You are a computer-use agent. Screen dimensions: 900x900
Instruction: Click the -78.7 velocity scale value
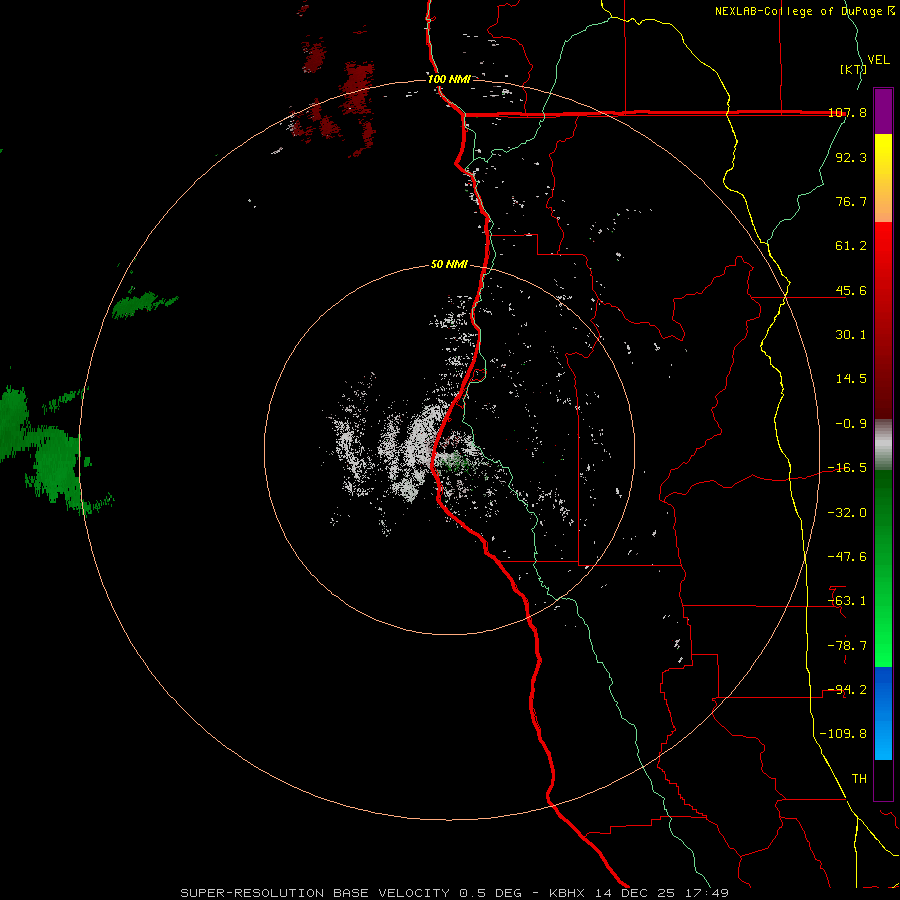(848, 646)
